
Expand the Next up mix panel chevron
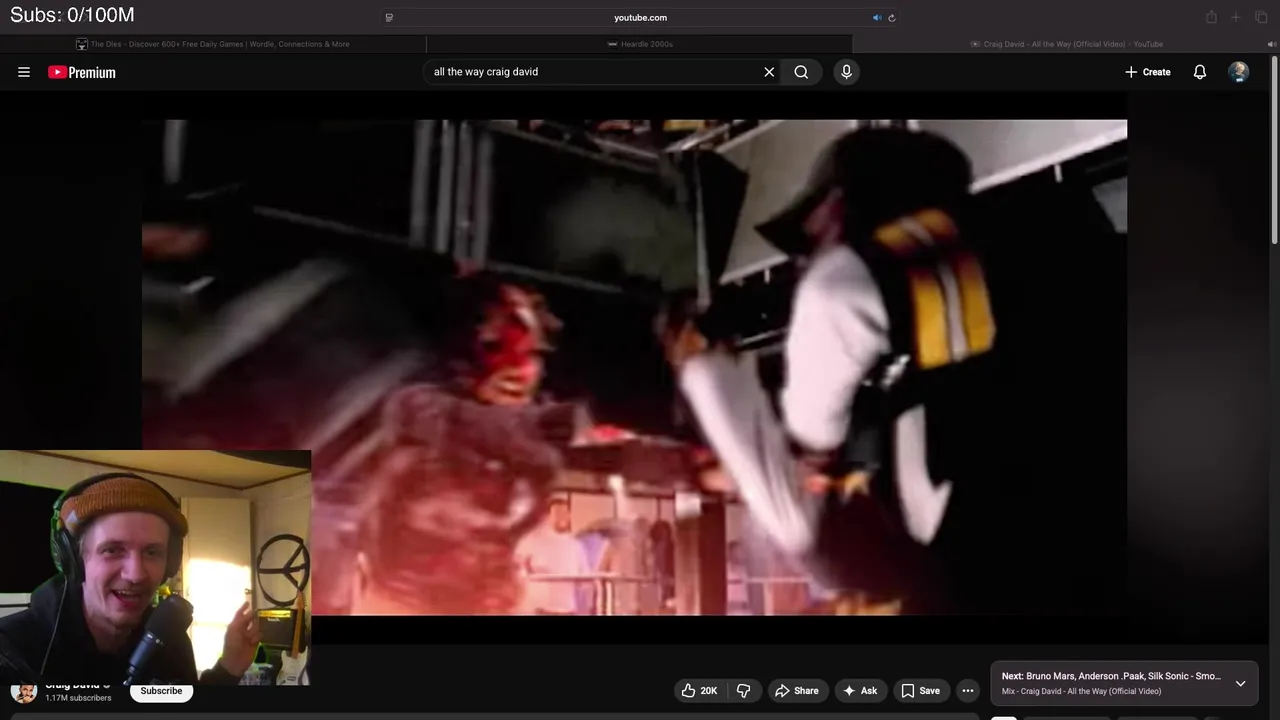(x=1240, y=684)
